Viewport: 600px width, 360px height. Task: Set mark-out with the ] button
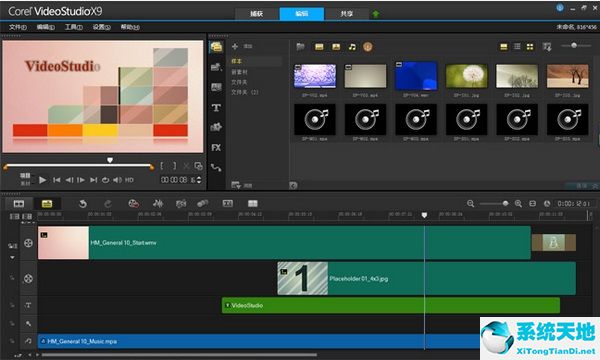[x=174, y=166]
